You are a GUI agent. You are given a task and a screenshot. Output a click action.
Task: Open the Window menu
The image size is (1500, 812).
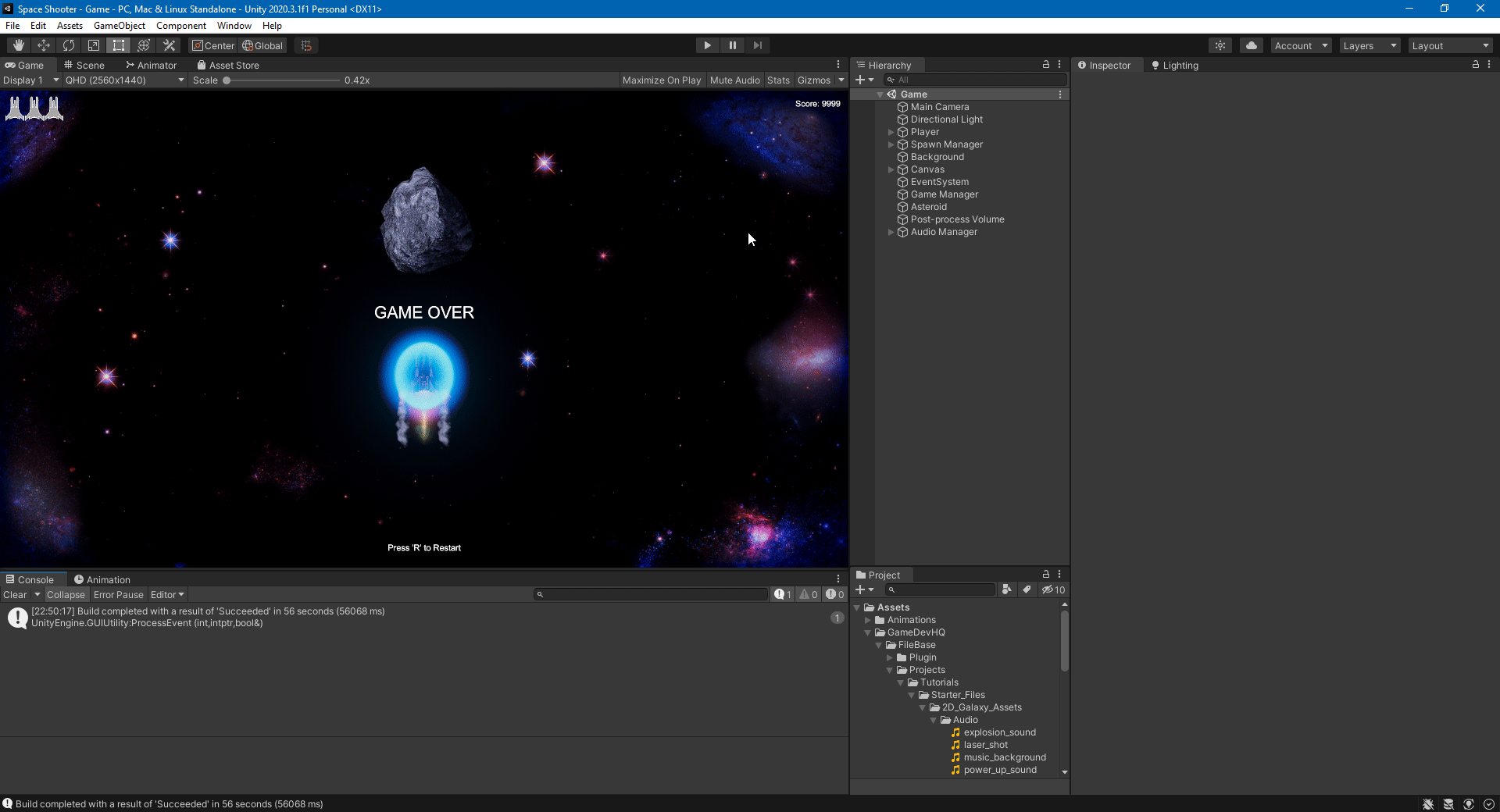pyautogui.click(x=234, y=26)
